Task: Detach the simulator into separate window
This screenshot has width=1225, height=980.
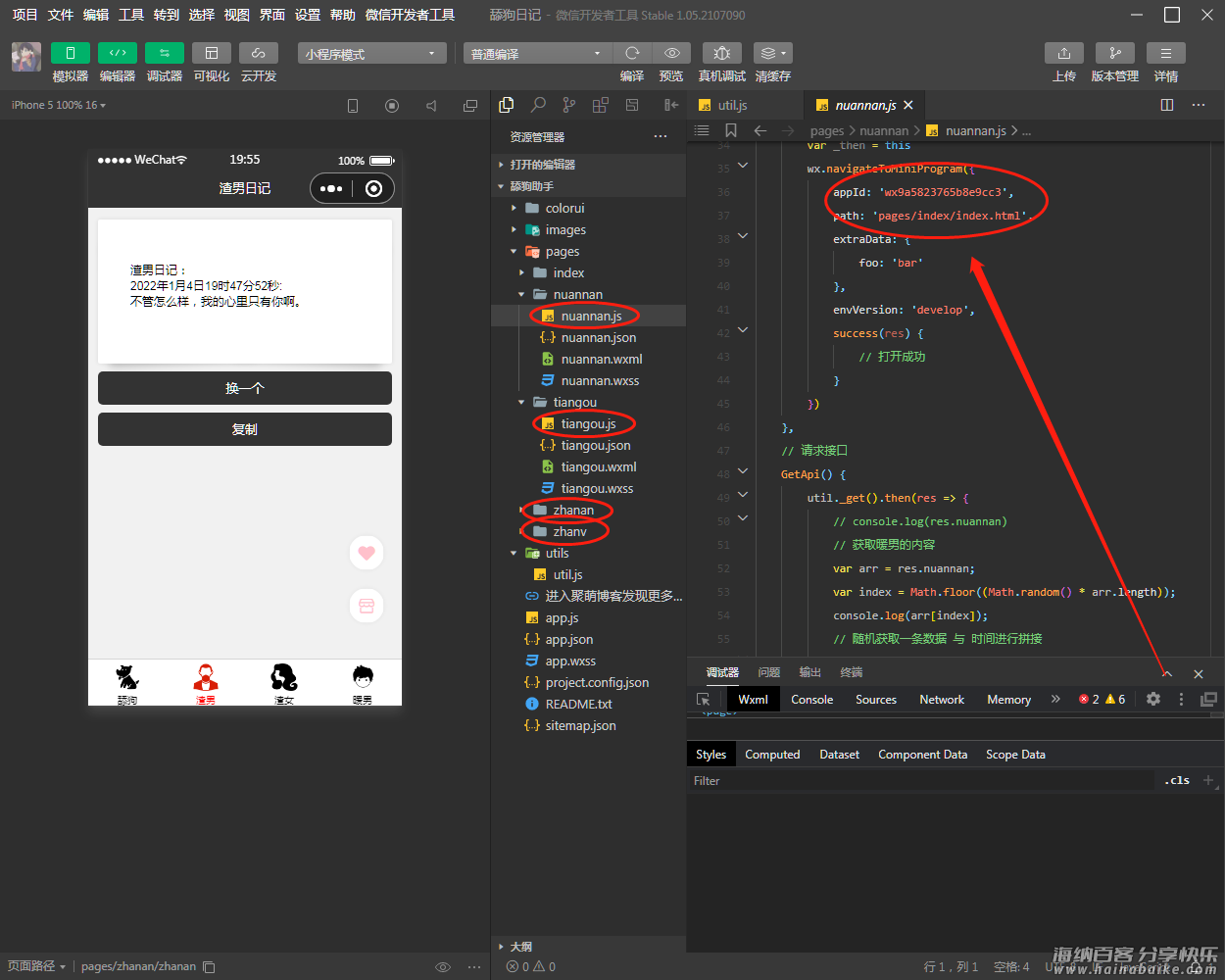Action: click(470, 106)
